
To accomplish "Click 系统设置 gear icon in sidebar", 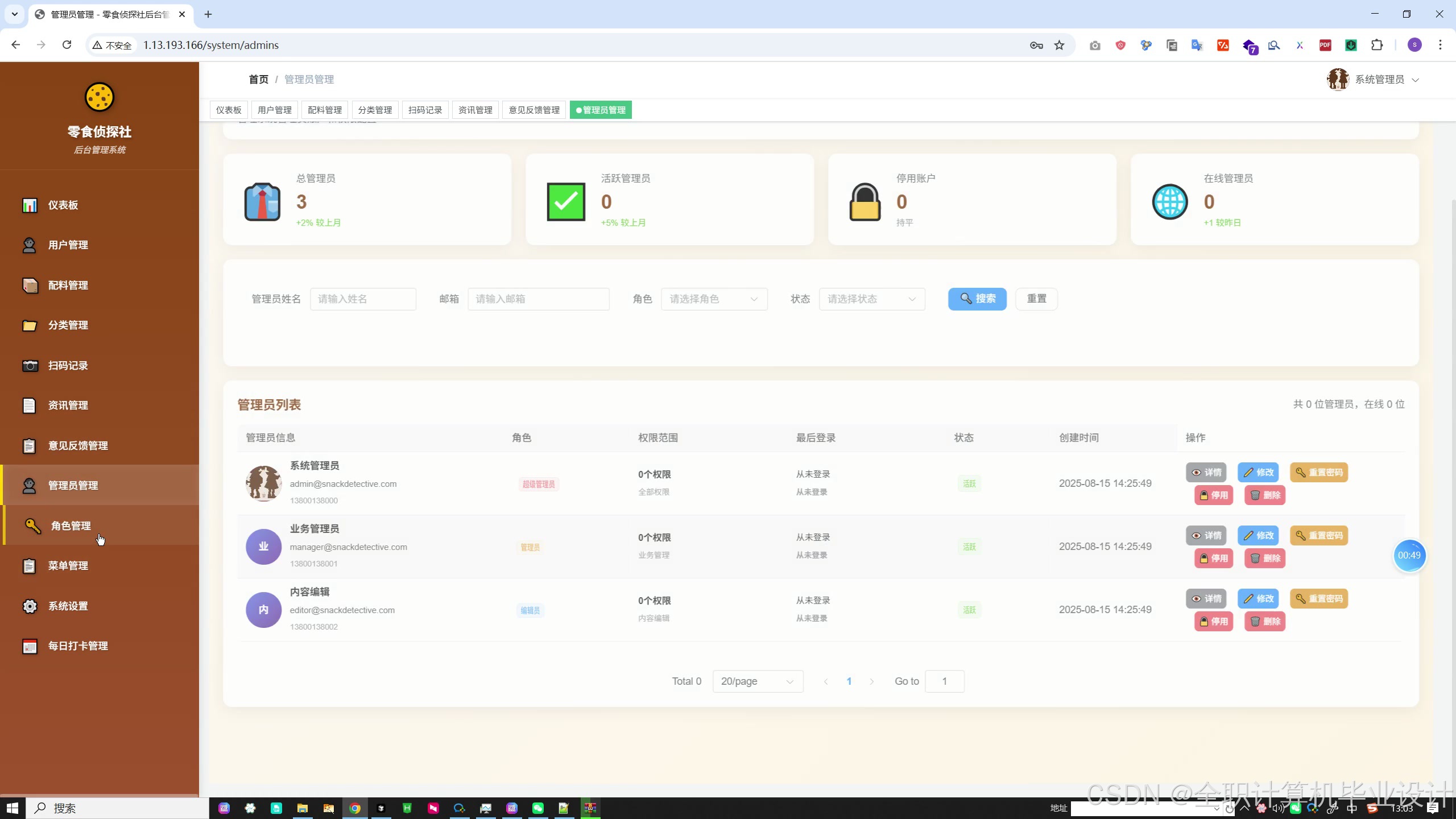I will click(x=30, y=606).
